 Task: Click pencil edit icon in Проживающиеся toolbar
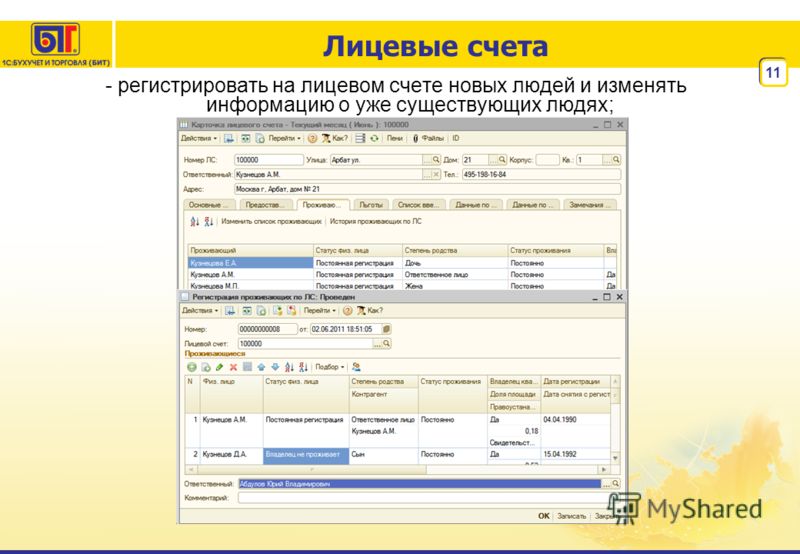click(219, 367)
